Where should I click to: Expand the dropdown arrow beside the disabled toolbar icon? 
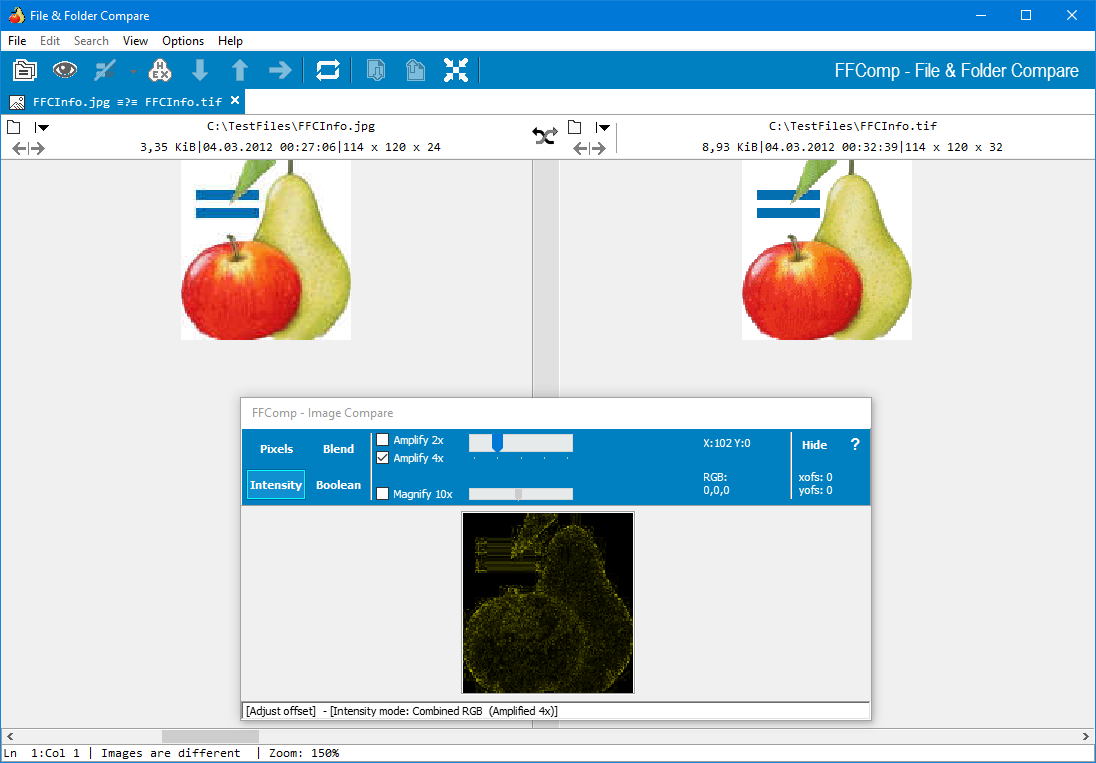click(132, 71)
